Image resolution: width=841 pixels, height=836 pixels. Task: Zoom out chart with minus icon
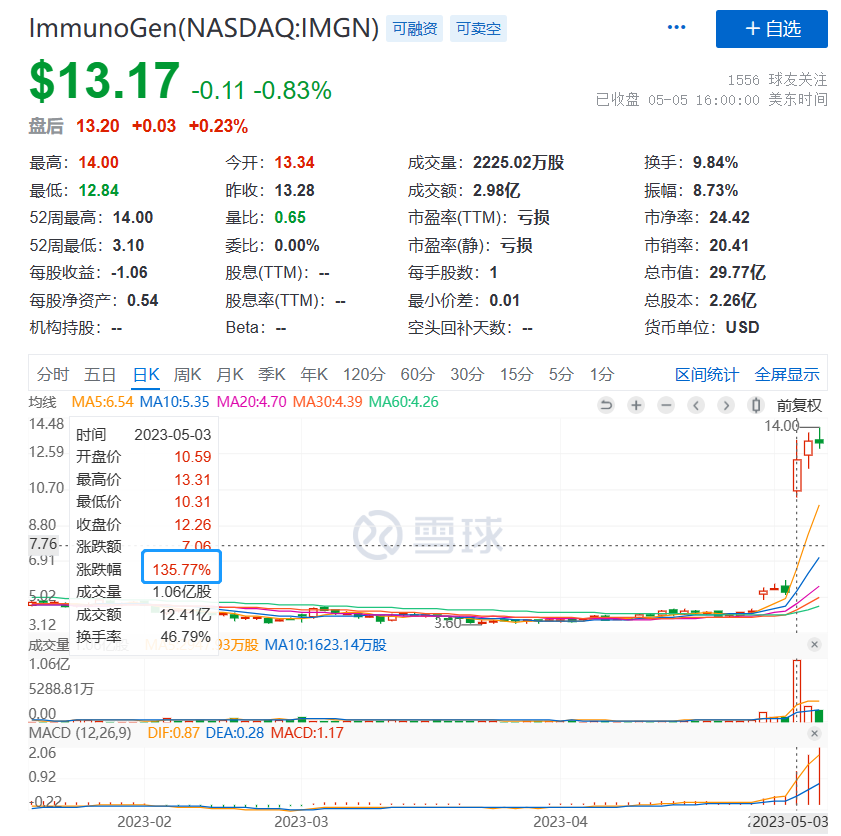tap(666, 405)
